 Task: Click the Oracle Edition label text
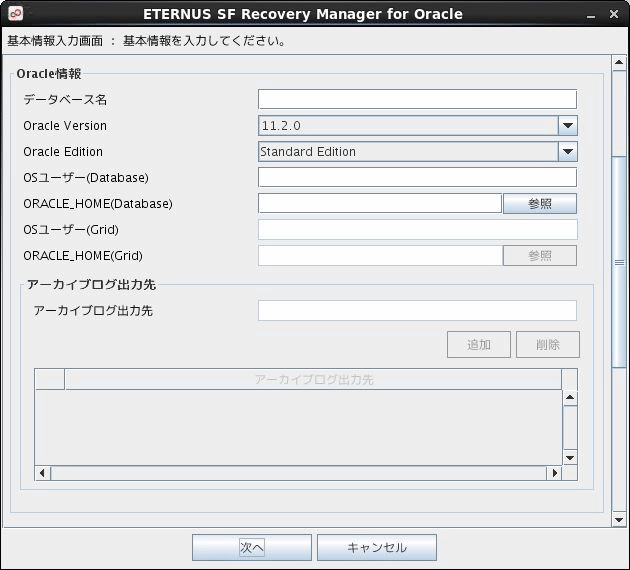[x=63, y=152]
